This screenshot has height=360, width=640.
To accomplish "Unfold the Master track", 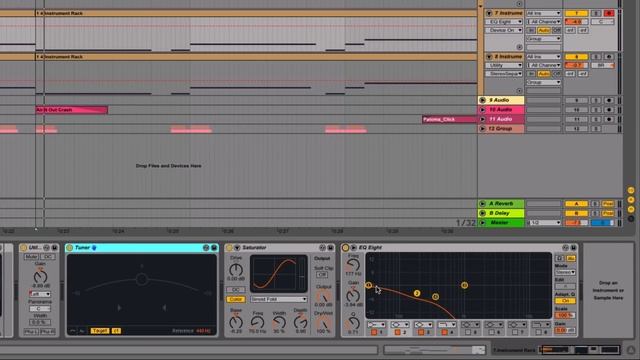I will click(482, 223).
